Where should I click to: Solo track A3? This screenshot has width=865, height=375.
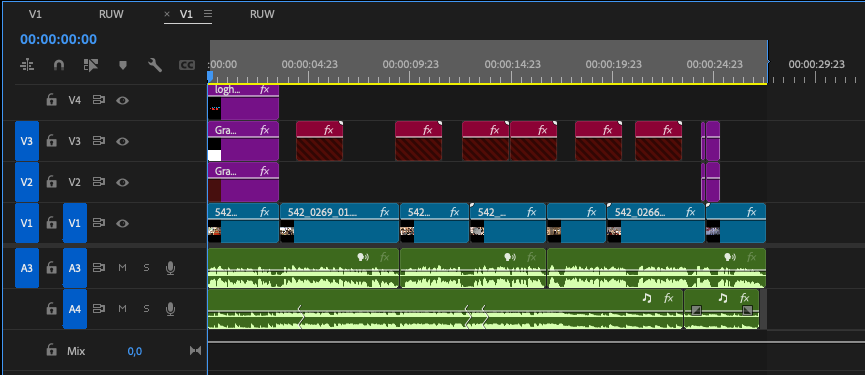[x=146, y=268]
